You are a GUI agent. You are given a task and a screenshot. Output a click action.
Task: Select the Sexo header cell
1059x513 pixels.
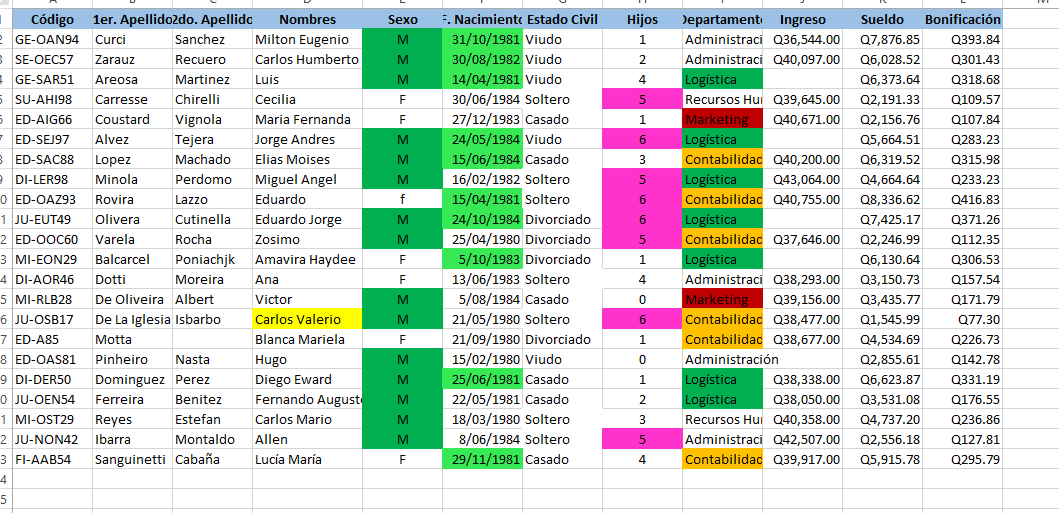coord(403,19)
